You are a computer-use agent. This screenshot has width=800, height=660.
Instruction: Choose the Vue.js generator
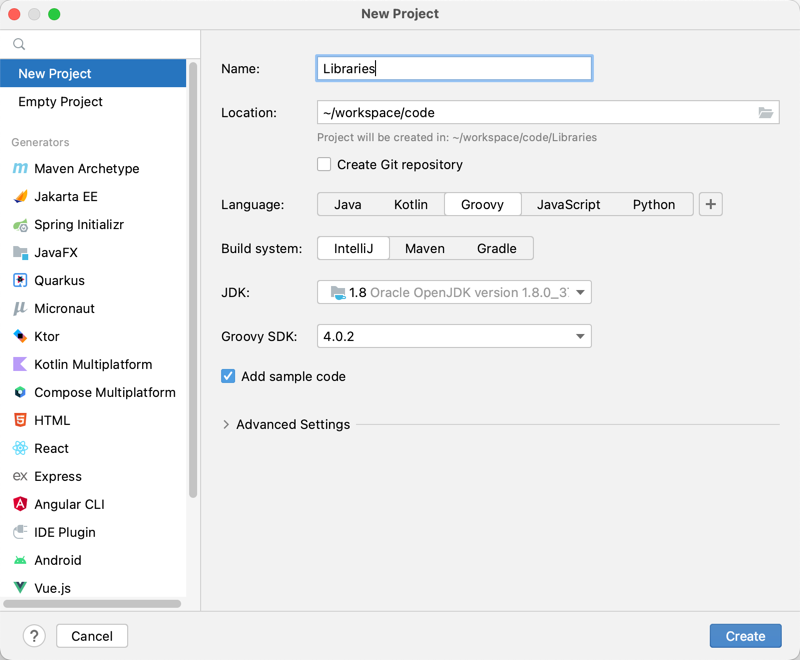93,588
